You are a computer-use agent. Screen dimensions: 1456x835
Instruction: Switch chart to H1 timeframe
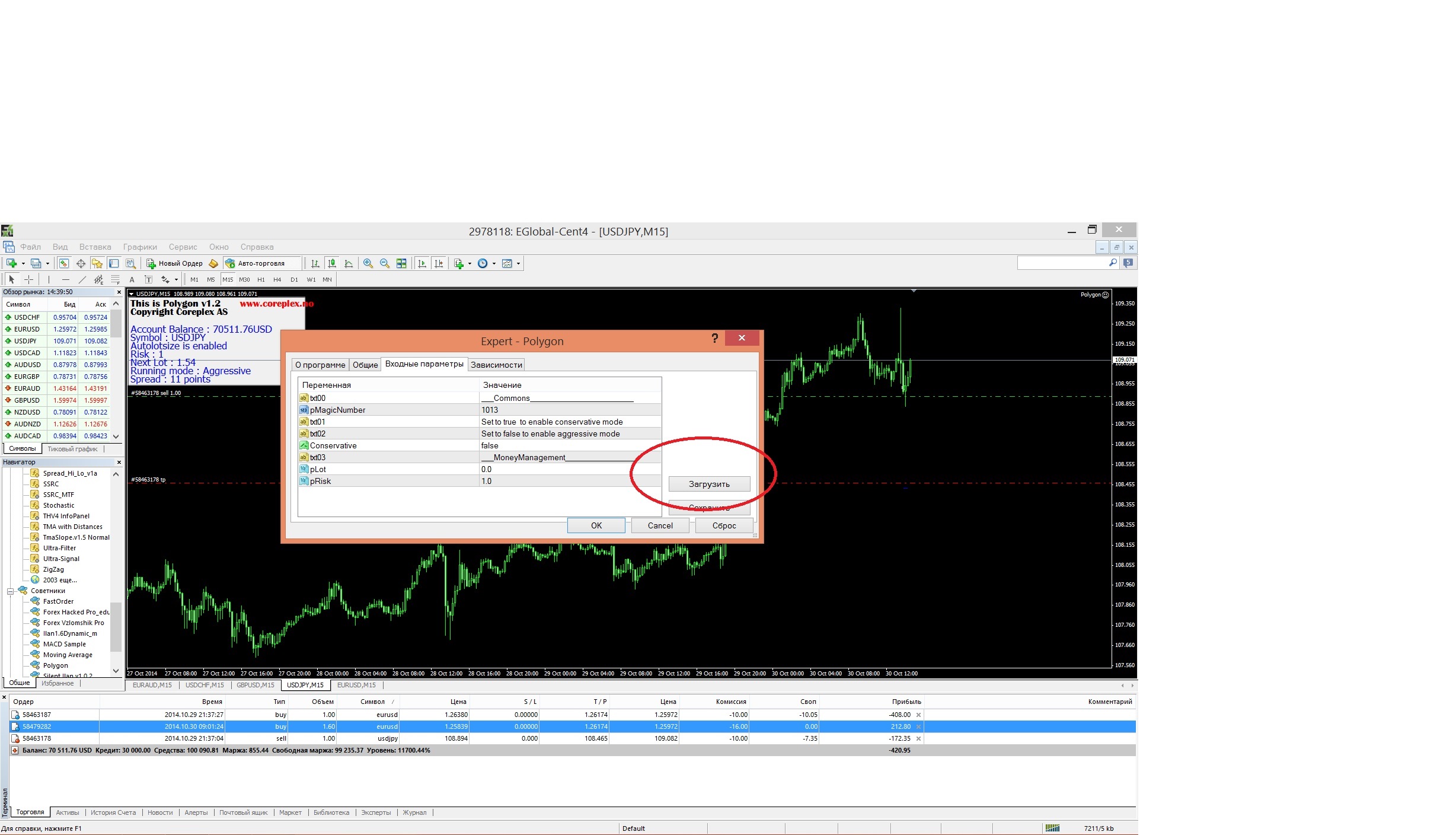click(x=261, y=279)
